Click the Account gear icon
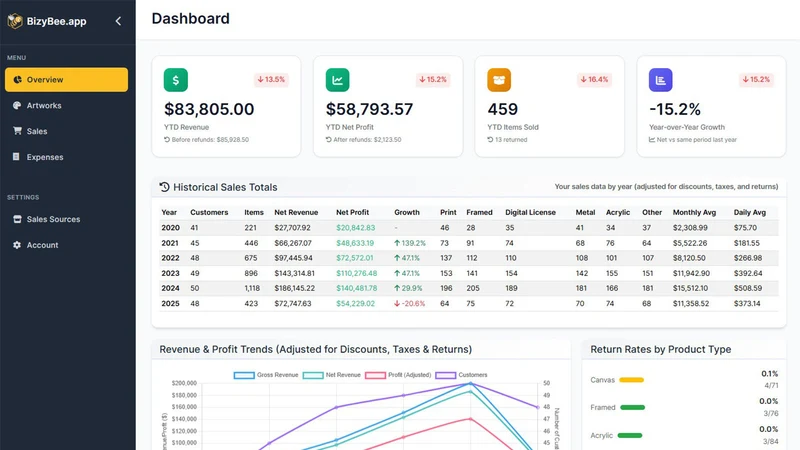The width and height of the screenshot is (800, 450). pyautogui.click(x=17, y=245)
